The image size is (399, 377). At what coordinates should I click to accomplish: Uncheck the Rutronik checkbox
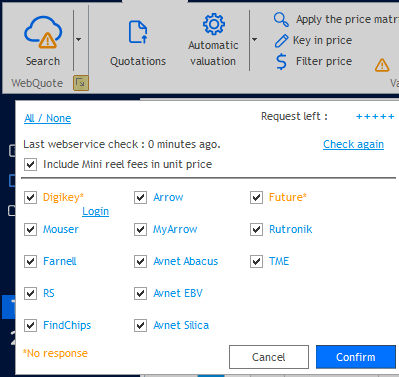click(x=256, y=229)
